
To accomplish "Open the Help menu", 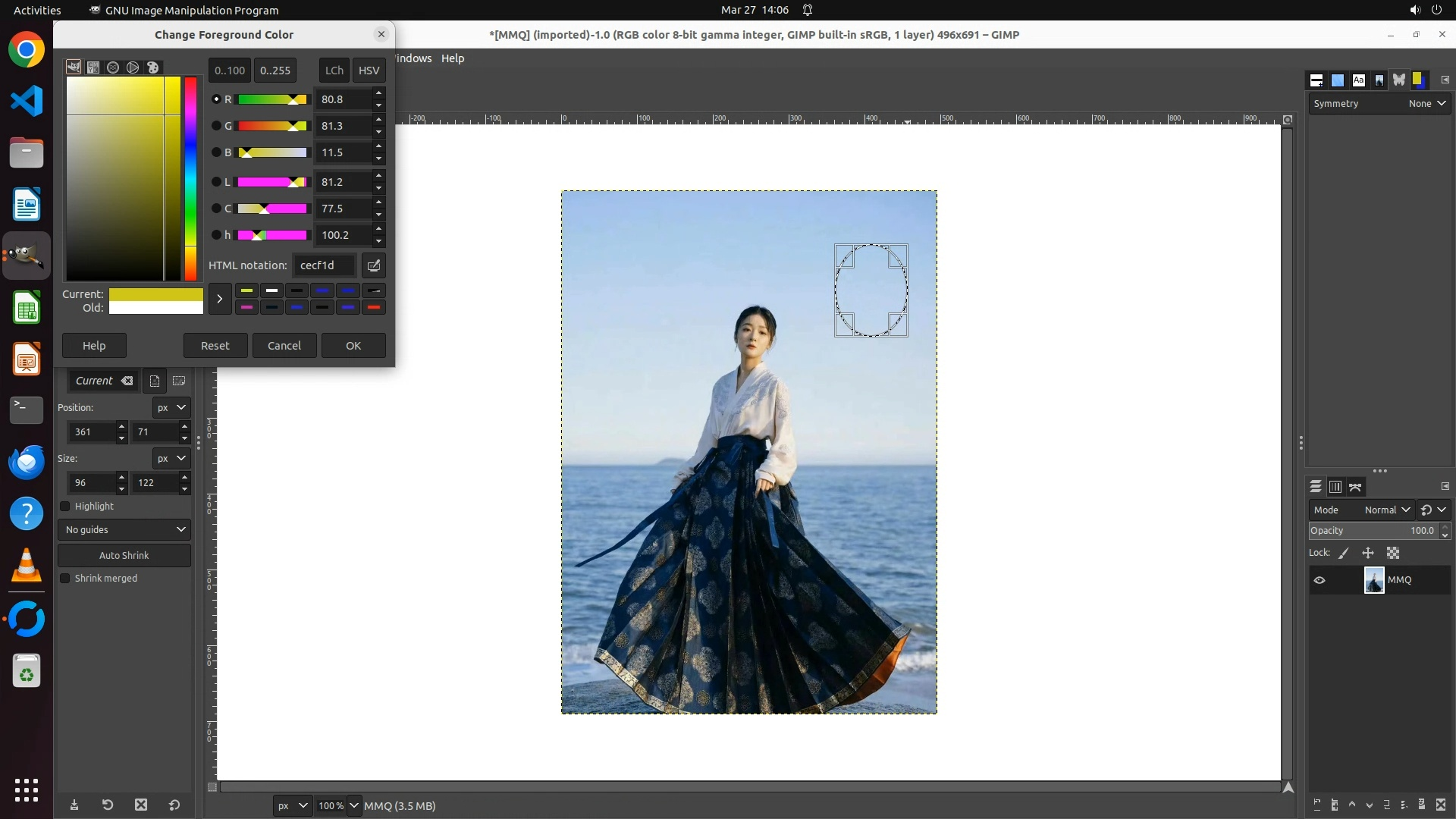I will point(453,58).
